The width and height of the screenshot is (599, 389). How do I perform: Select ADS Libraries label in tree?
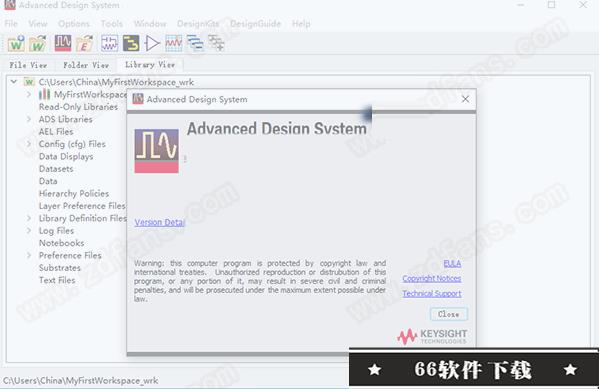(65, 119)
